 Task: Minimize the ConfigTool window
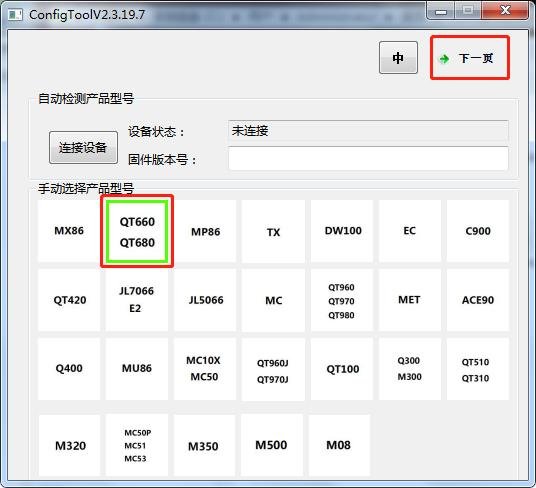point(441,11)
